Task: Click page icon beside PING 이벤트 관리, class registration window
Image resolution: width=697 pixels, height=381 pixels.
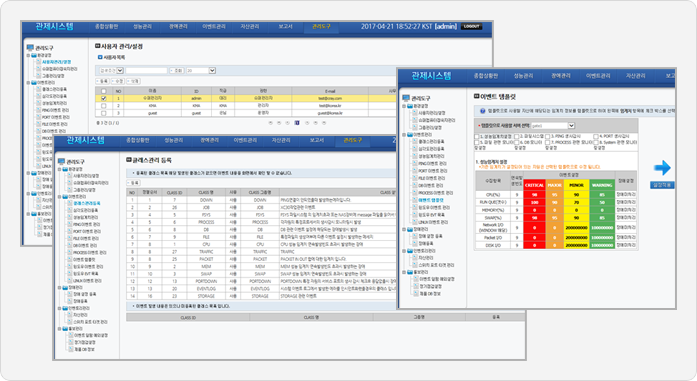Action: pos(70,225)
